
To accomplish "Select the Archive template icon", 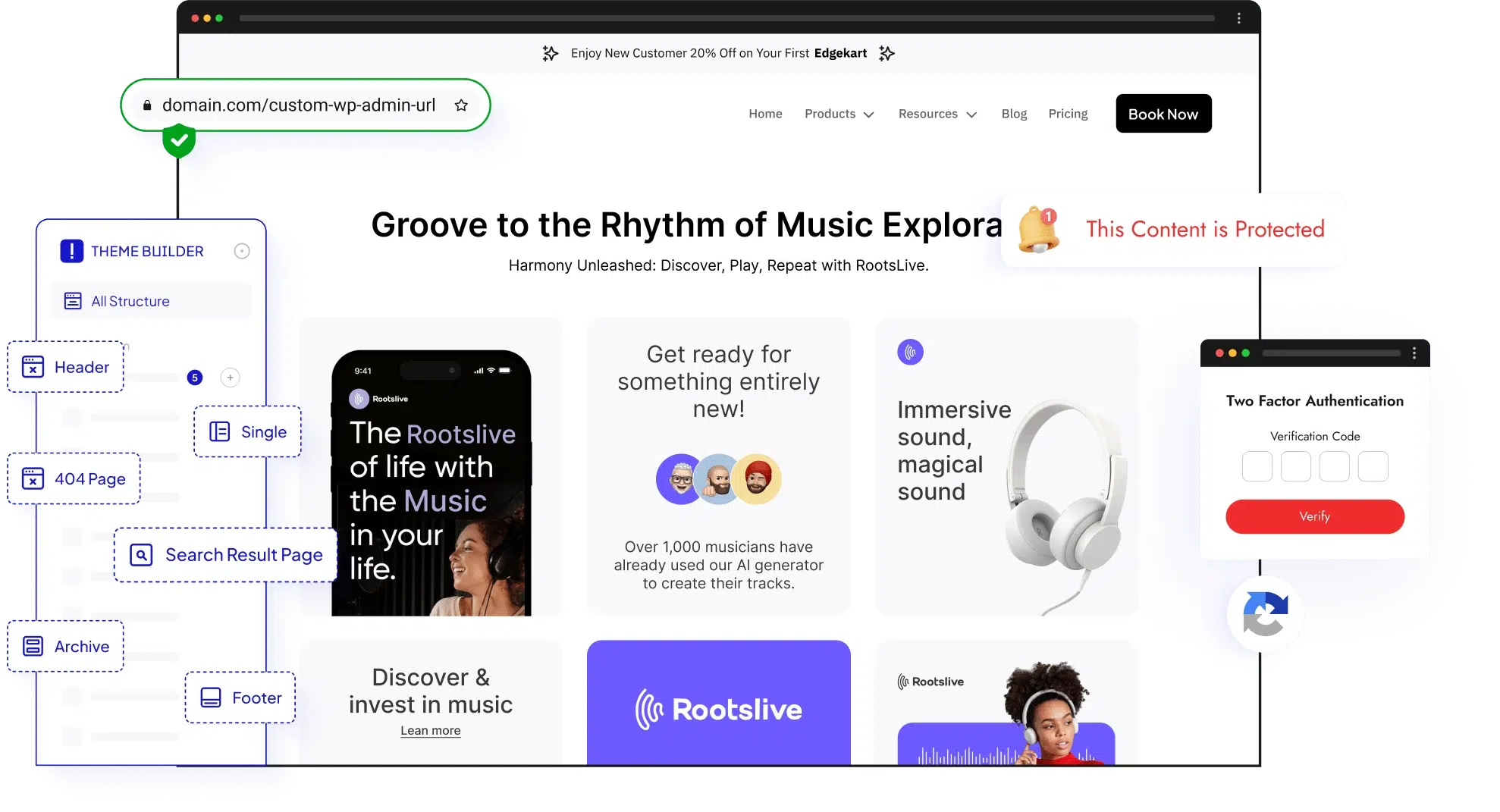I will [33, 646].
